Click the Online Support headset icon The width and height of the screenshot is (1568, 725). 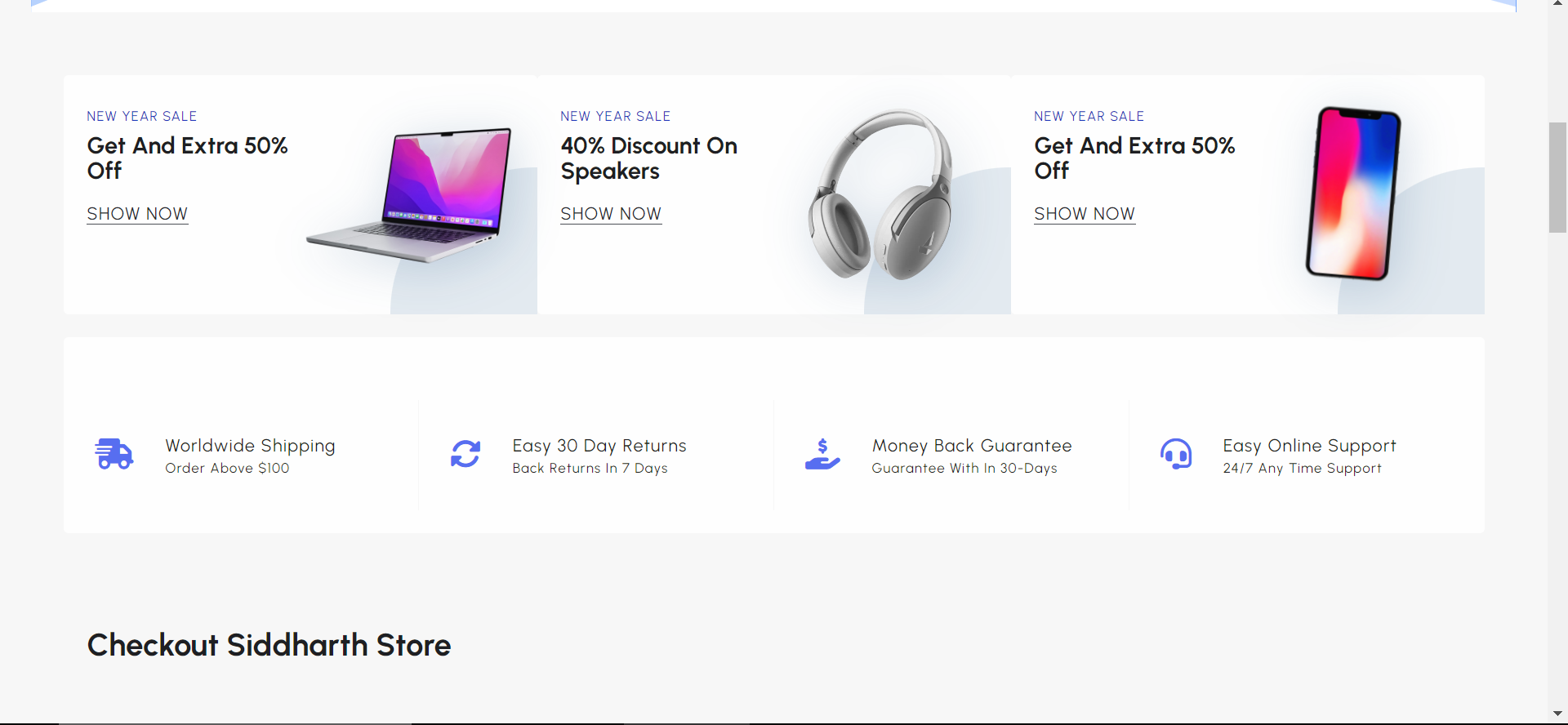click(1176, 454)
